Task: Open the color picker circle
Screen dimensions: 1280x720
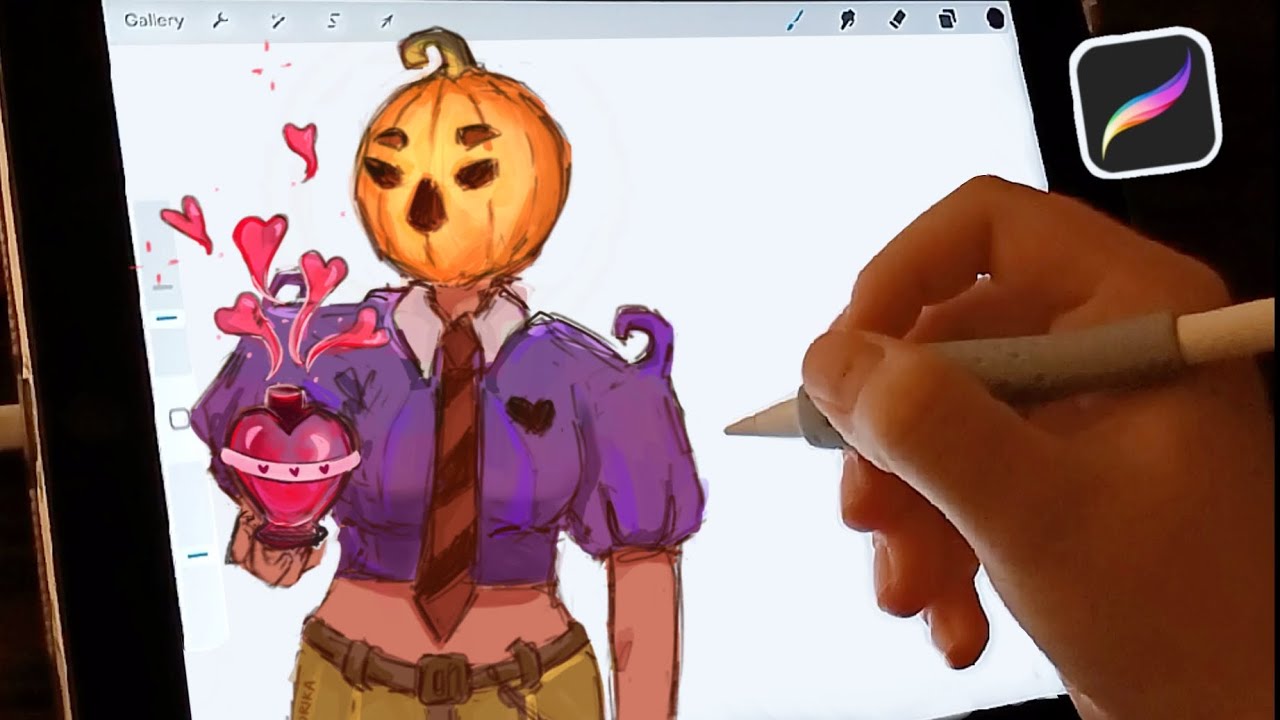Action: (x=995, y=18)
